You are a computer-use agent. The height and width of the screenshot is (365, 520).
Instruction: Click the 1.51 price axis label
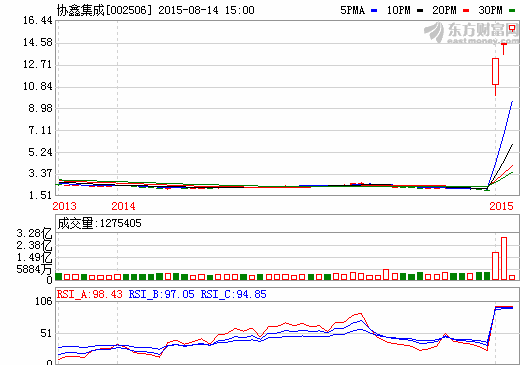40,195
